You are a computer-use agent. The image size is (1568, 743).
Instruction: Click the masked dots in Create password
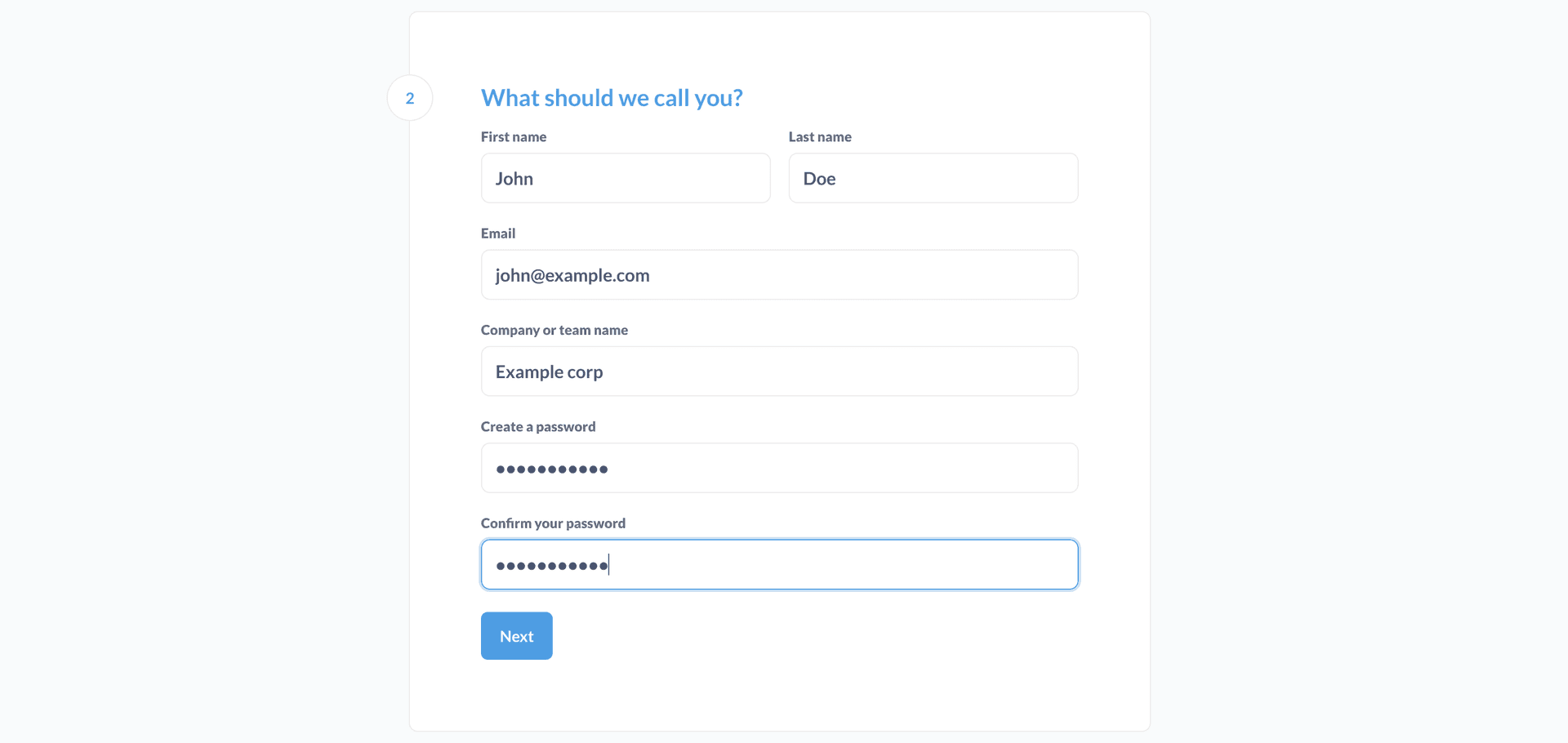tap(552, 469)
